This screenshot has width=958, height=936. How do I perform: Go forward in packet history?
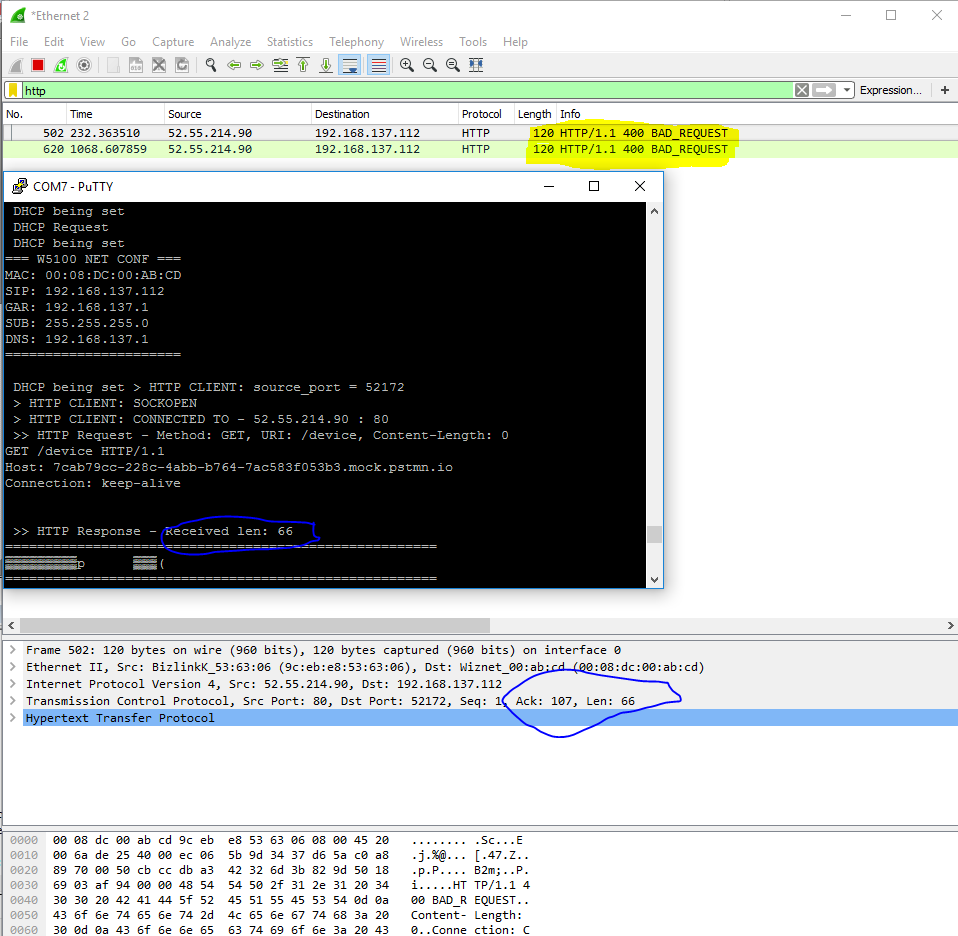tap(257, 65)
